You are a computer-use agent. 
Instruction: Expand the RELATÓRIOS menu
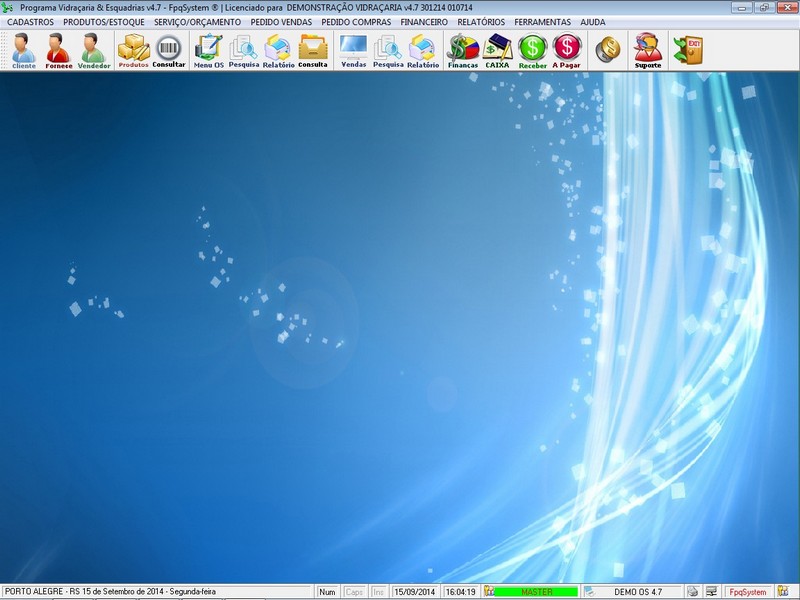click(481, 21)
